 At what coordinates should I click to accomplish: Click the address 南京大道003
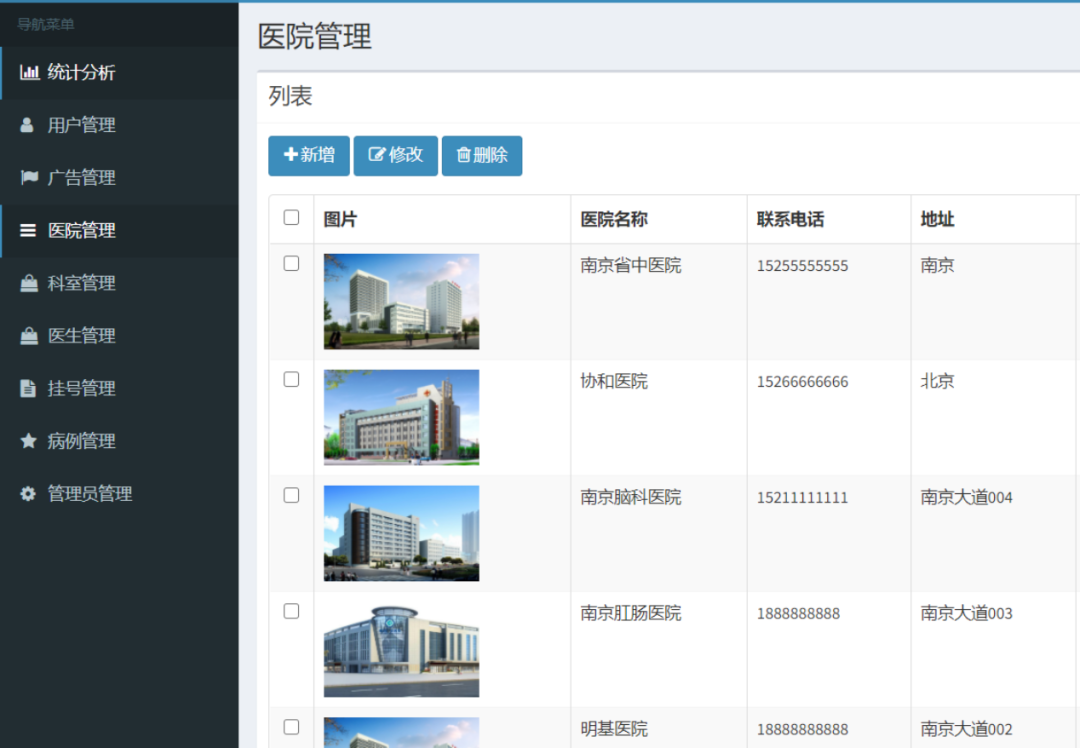coord(966,613)
